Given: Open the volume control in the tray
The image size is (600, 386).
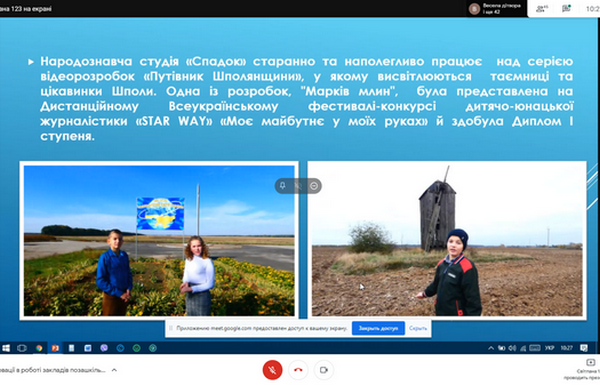Looking at the screenshot, I should (x=512, y=348).
